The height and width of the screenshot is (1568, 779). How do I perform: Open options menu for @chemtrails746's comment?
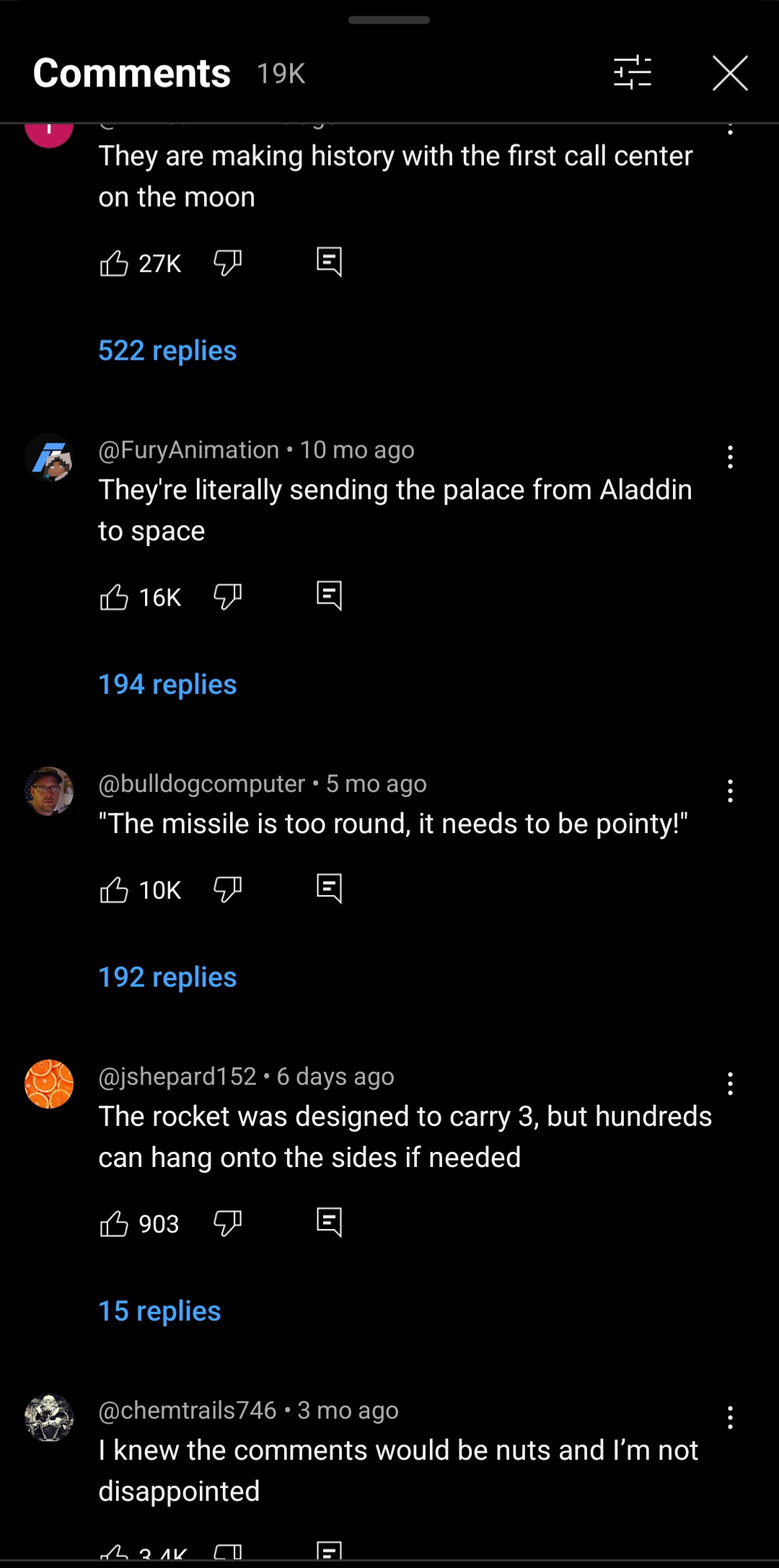point(730,1416)
